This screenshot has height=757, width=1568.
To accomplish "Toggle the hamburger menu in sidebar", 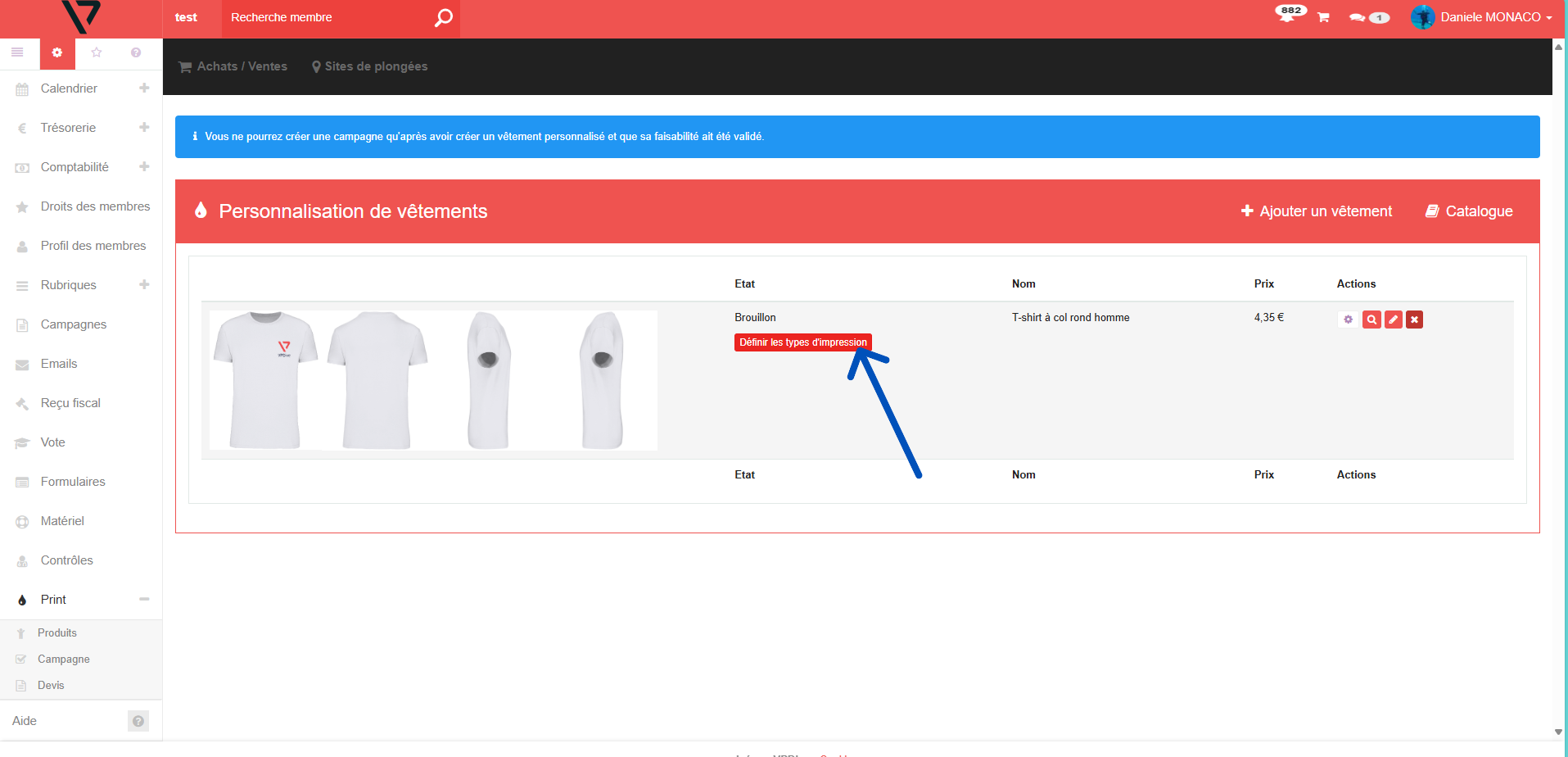I will [17, 52].
